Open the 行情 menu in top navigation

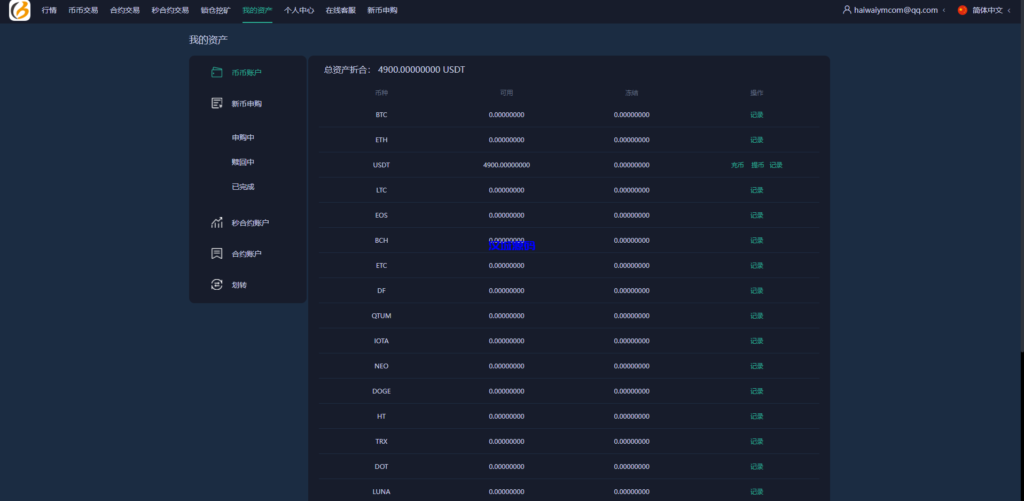click(x=49, y=10)
